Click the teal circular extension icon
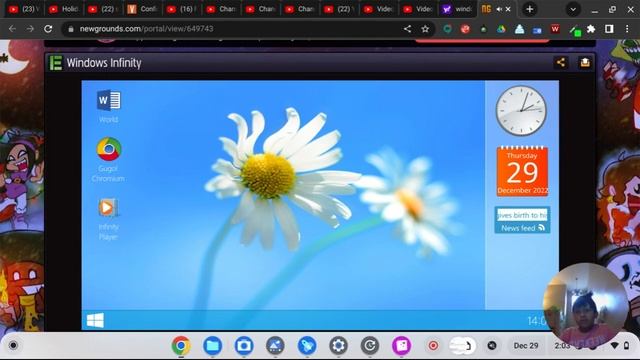Image resolution: width=640 pixels, height=360 pixels. 448,29
